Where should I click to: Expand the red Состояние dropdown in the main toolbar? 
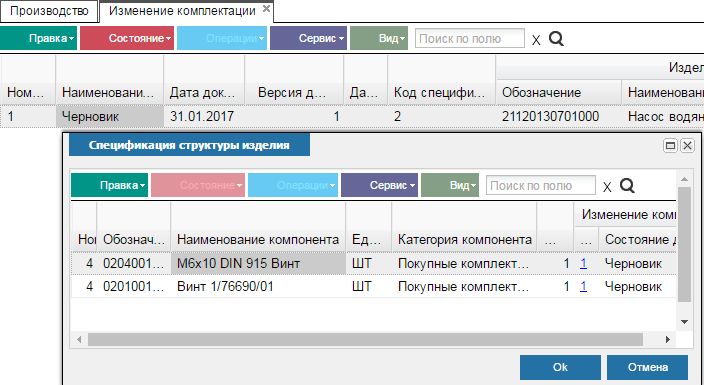click(x=127, y=38)
